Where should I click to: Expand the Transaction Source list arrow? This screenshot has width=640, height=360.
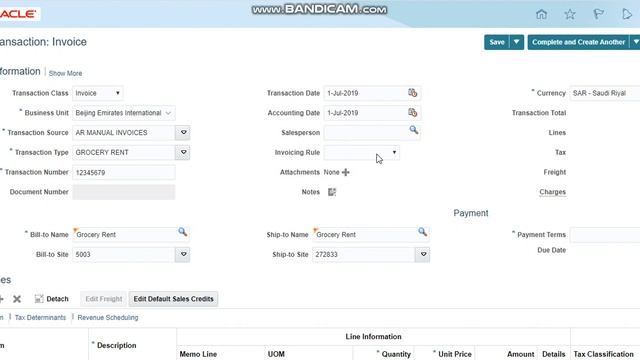click(x=183, y=133)
